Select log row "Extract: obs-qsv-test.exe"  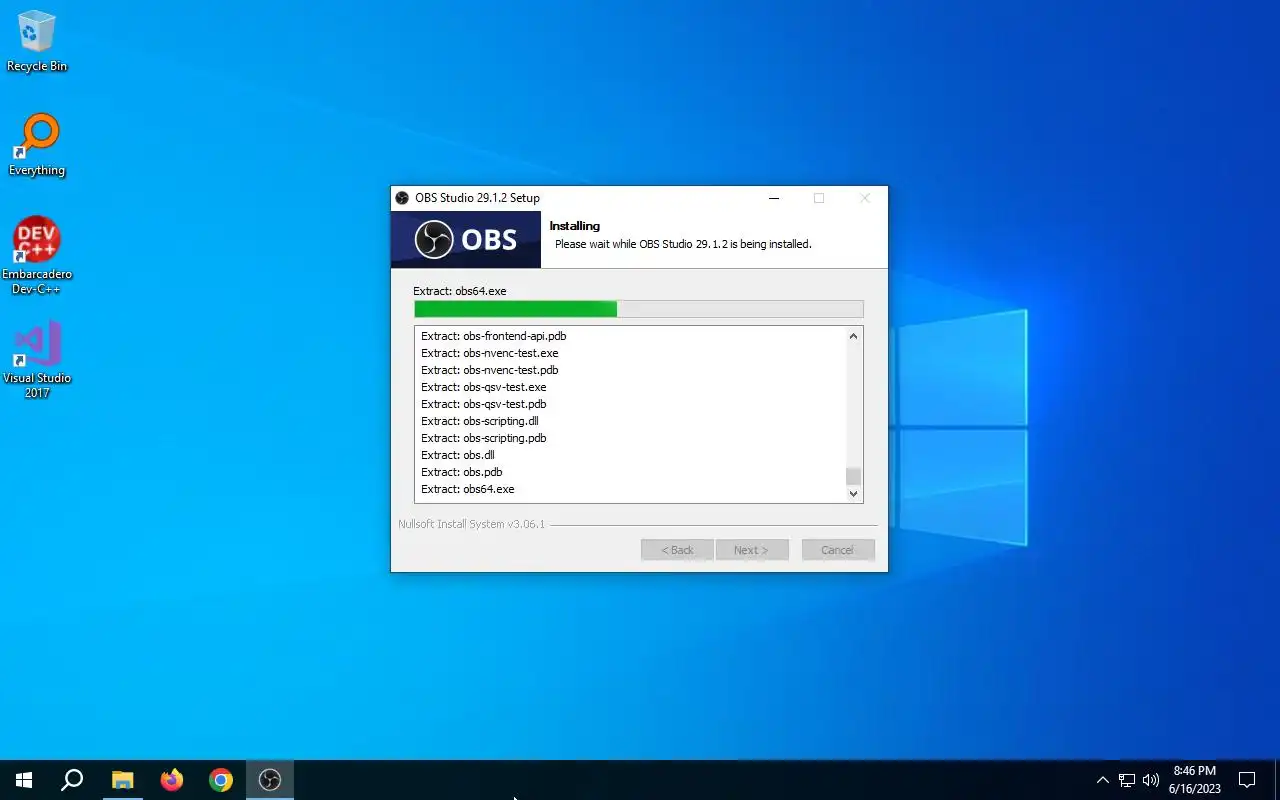630,387
